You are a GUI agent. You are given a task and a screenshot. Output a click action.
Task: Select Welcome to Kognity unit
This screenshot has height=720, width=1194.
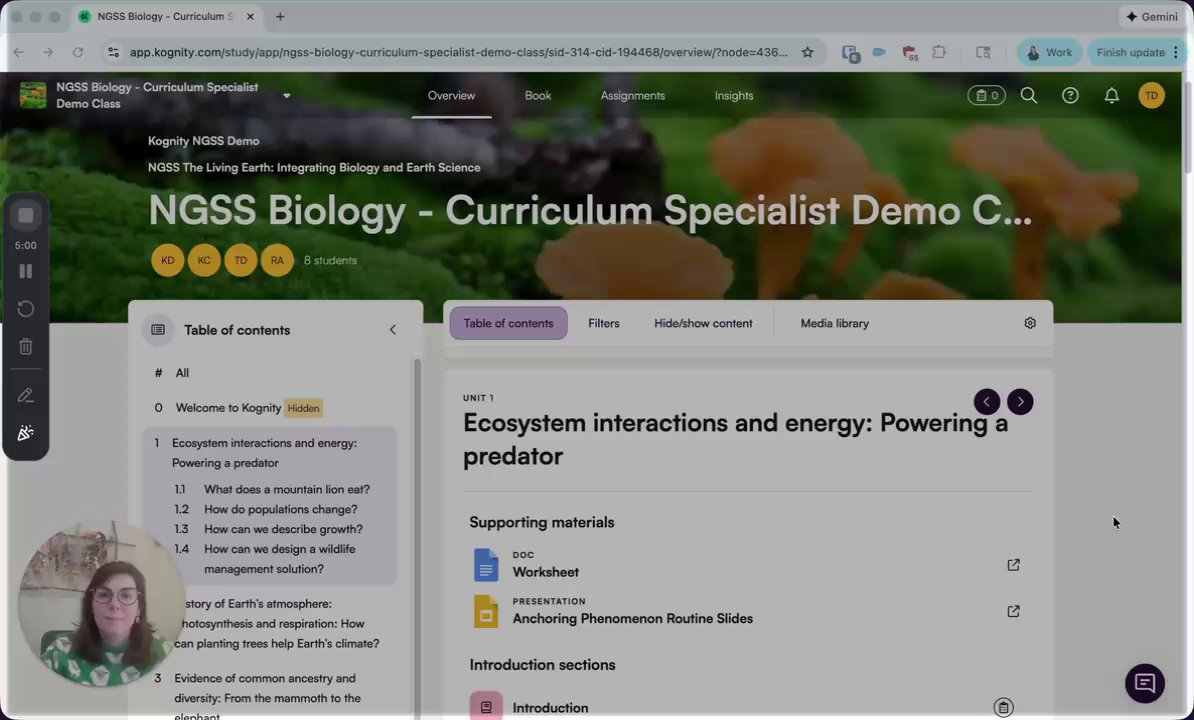(228, 408)
